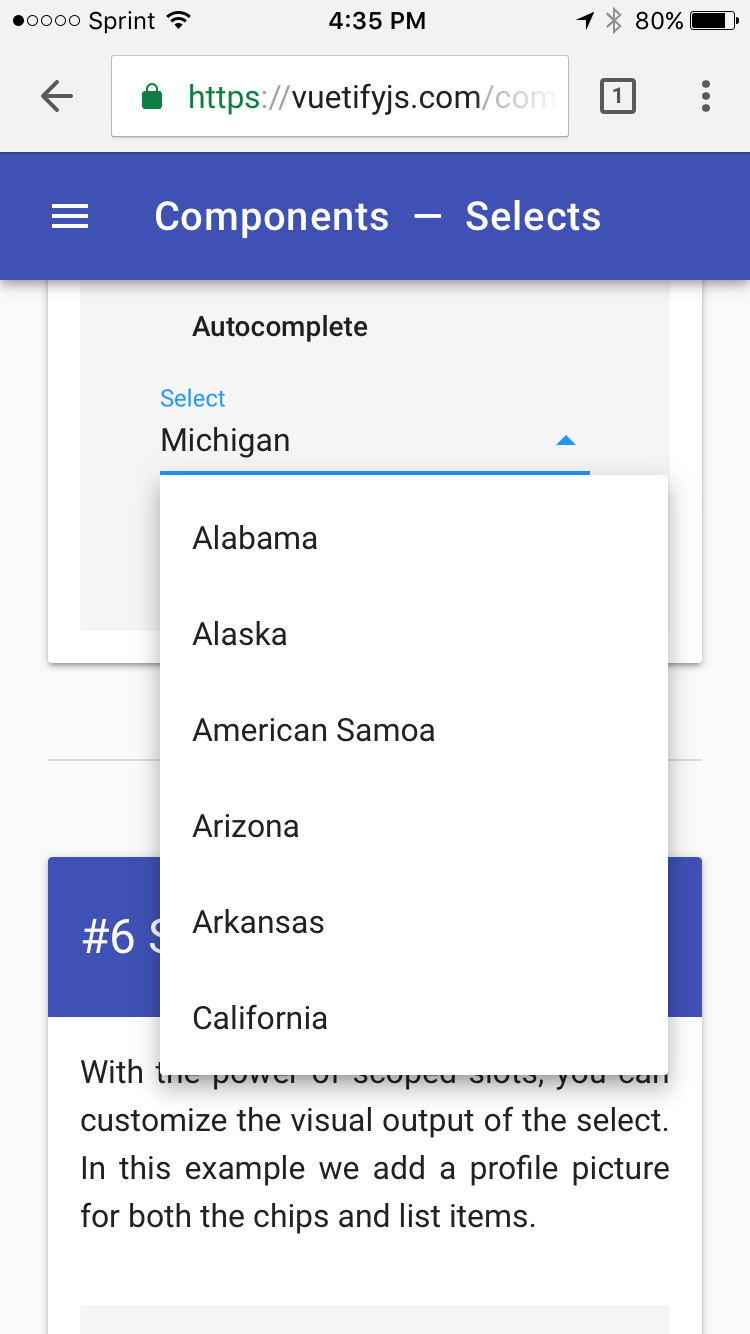The height and width of the screenshot is (1334, 750).
Task: Tap the battery indicator in the status bar
Action: 712,18
